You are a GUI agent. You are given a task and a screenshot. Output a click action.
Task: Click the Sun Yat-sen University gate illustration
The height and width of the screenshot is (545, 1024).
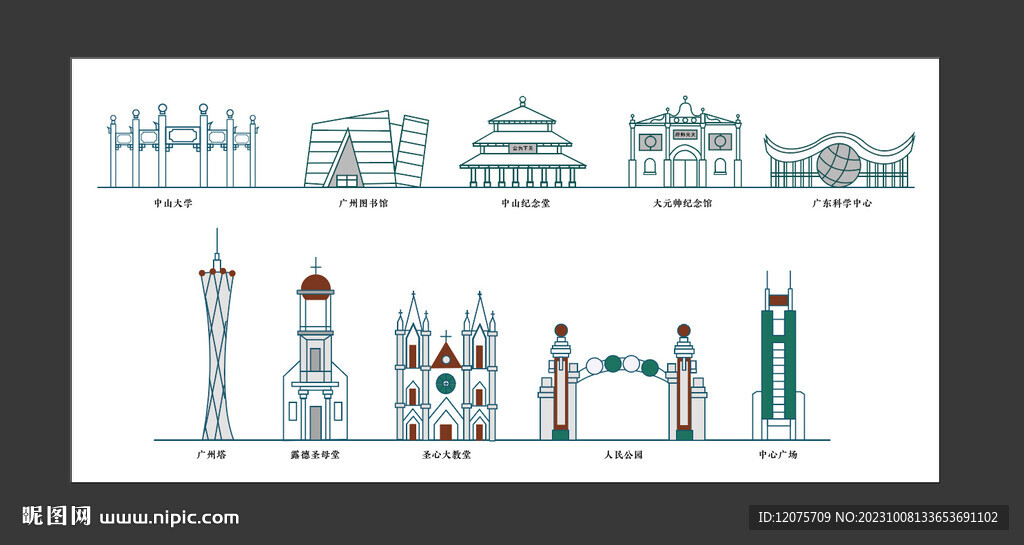(x=183, y=146)
